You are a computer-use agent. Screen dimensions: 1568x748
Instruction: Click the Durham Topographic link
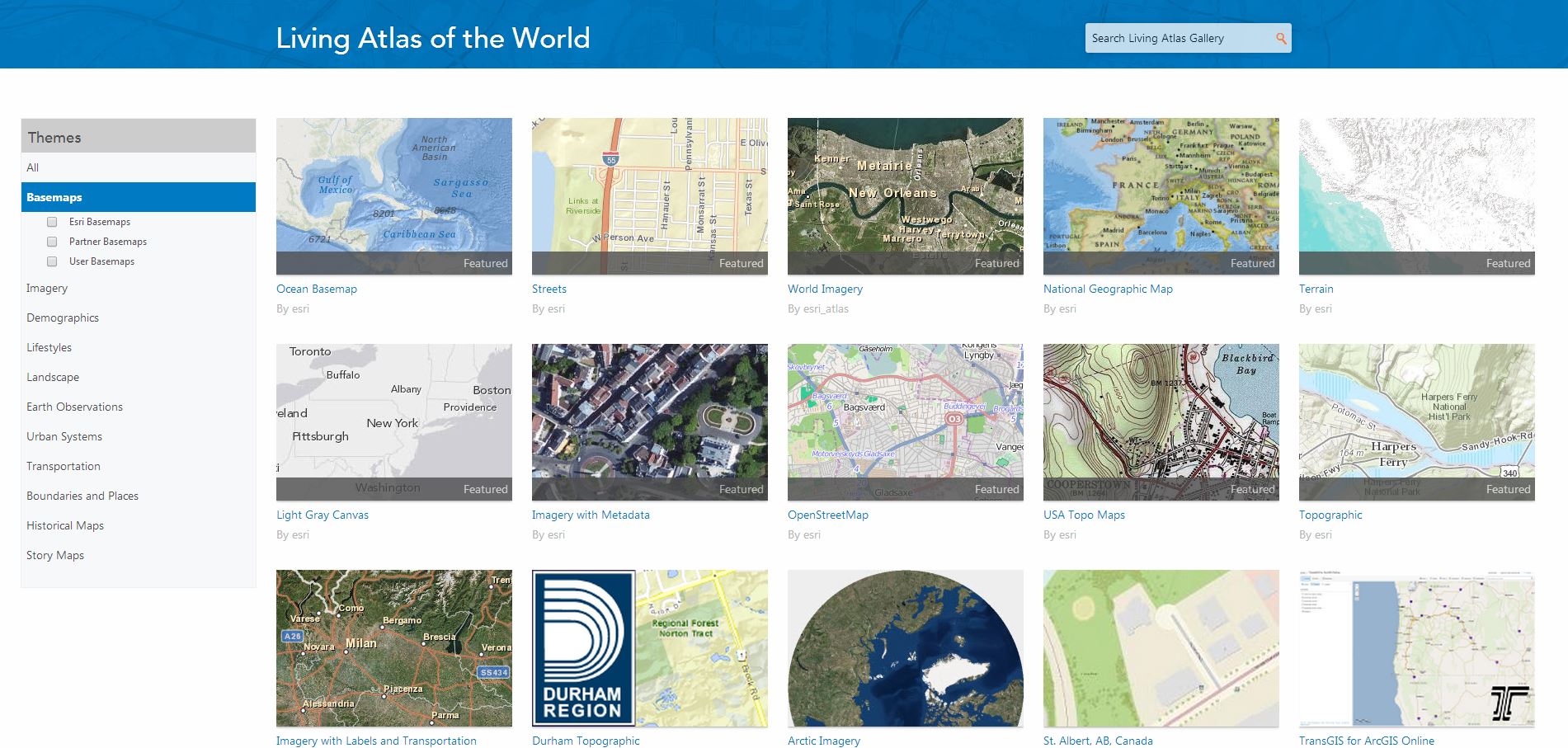pyautogui.click(x=586, y=741)
